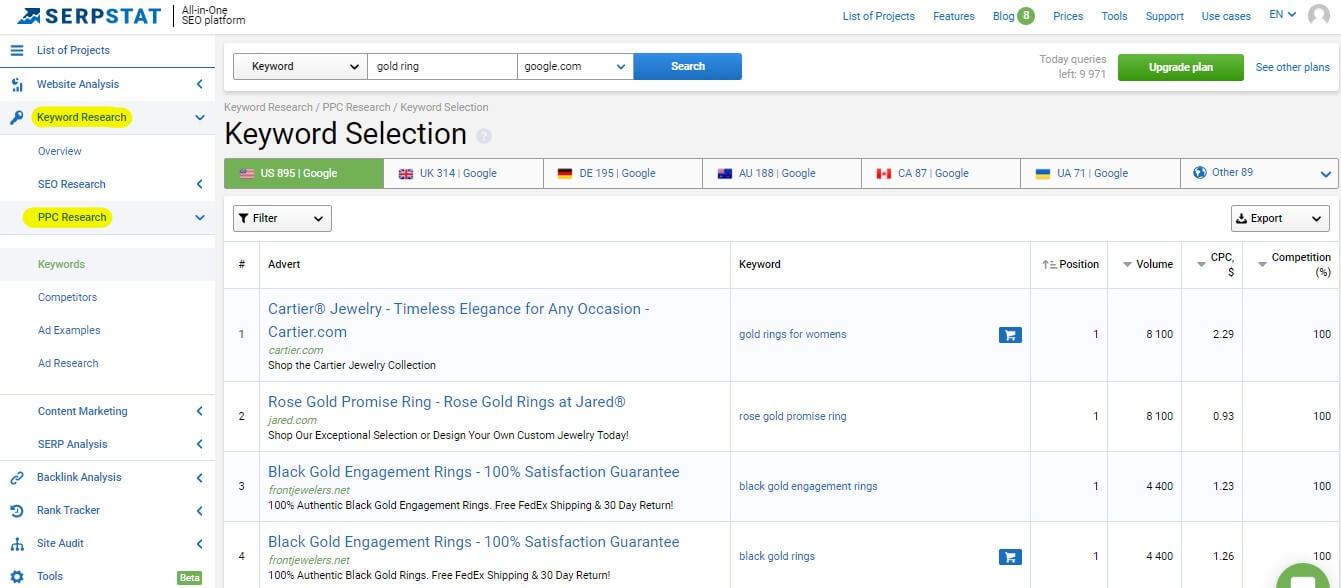
Task: Click the search field containing 'gold ring'
Action: (x=442, y=66)
